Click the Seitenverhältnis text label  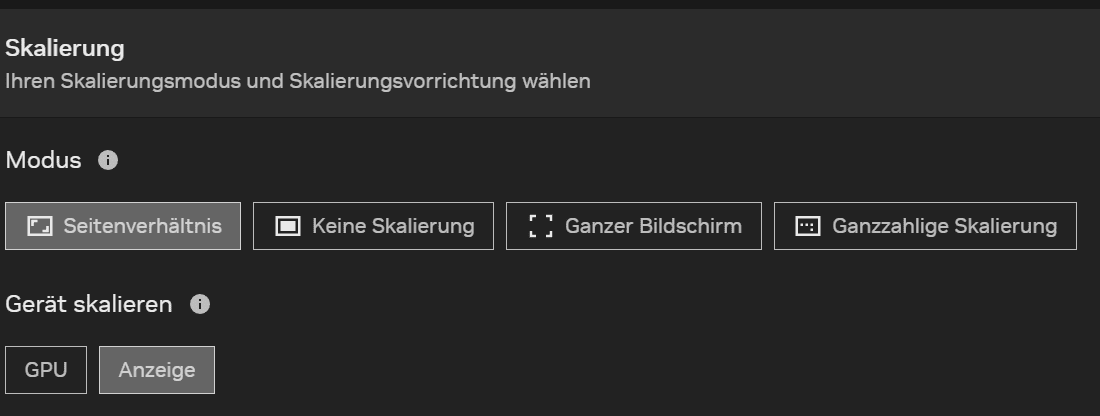pyautogui.click(x=142, y=226)
